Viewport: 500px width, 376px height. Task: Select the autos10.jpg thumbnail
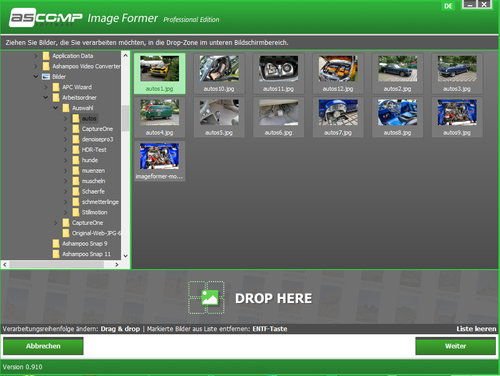click(x=219, y=74)
